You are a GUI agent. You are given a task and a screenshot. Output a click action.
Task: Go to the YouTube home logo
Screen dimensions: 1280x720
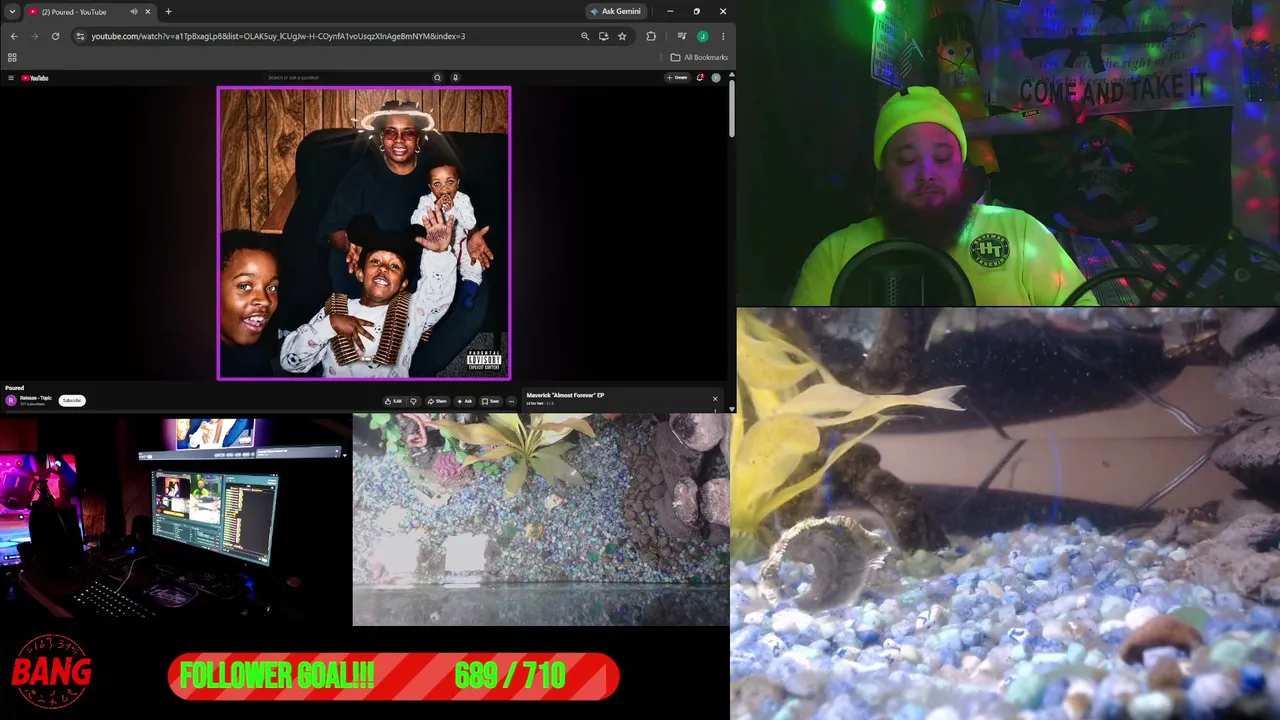coord(35,78)
